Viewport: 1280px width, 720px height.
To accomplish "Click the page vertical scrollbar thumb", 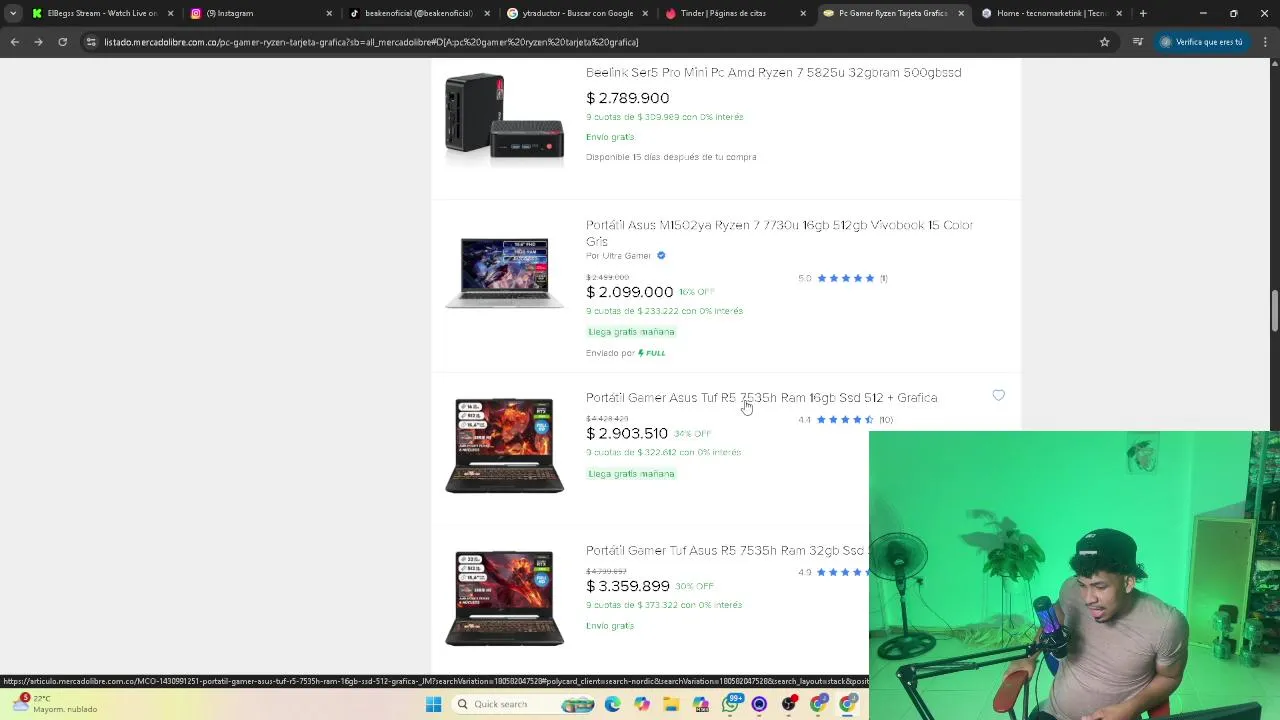I will click(x=1274, y=311).
